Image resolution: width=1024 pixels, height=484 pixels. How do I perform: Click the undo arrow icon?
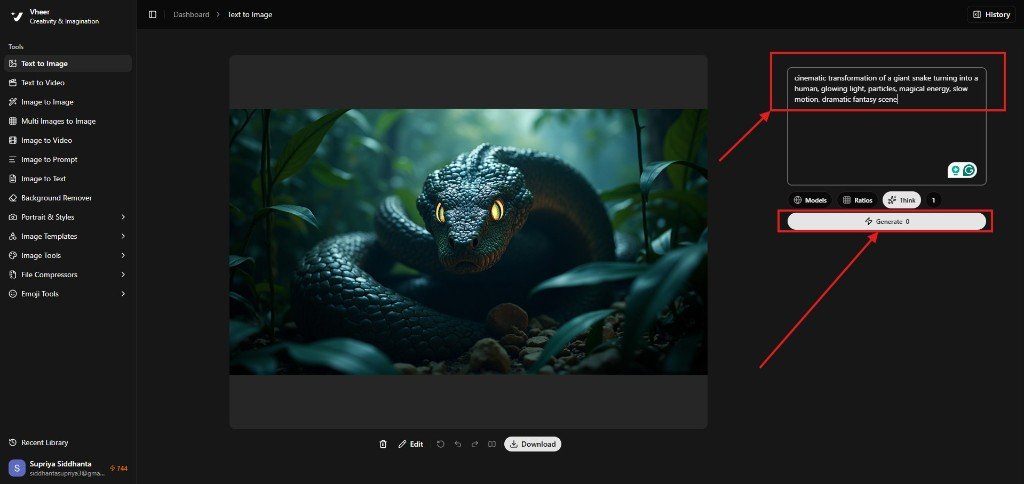pos(458,444)
